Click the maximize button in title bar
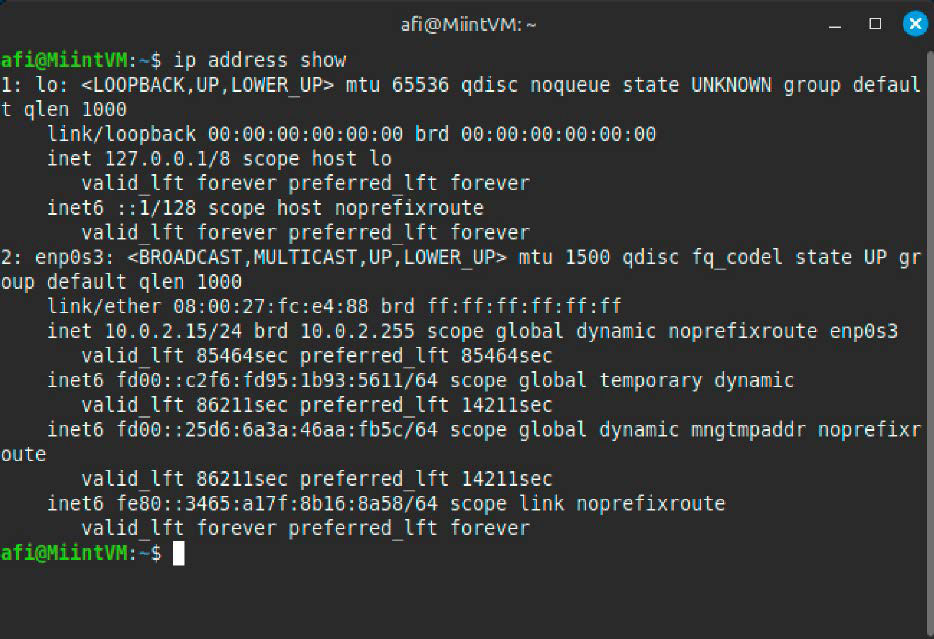The image size is (934, 639). [874, 24]
